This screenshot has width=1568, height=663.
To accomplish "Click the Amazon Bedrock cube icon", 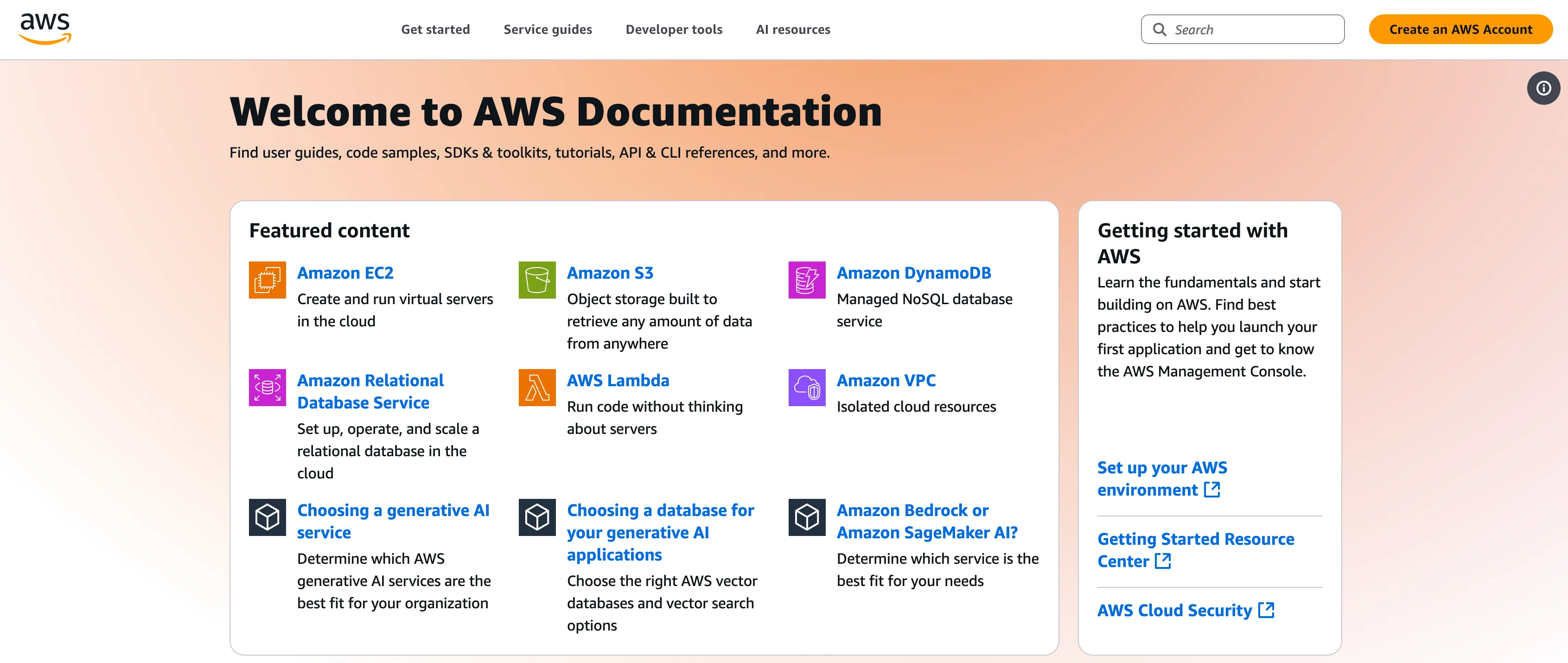I will (x=806, y=517).
